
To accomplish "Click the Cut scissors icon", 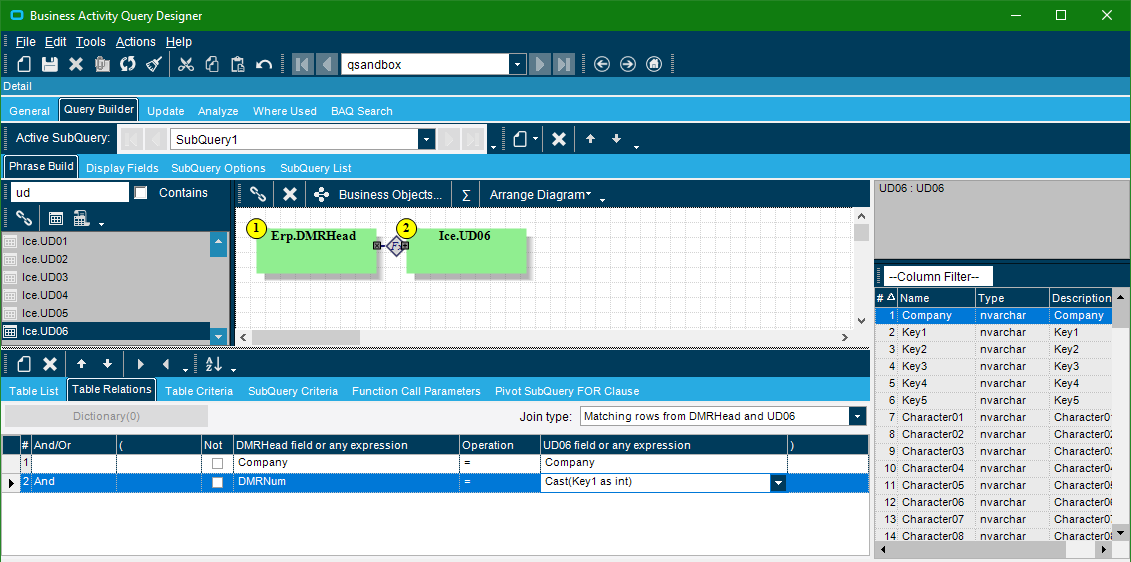I will point(186,64).
